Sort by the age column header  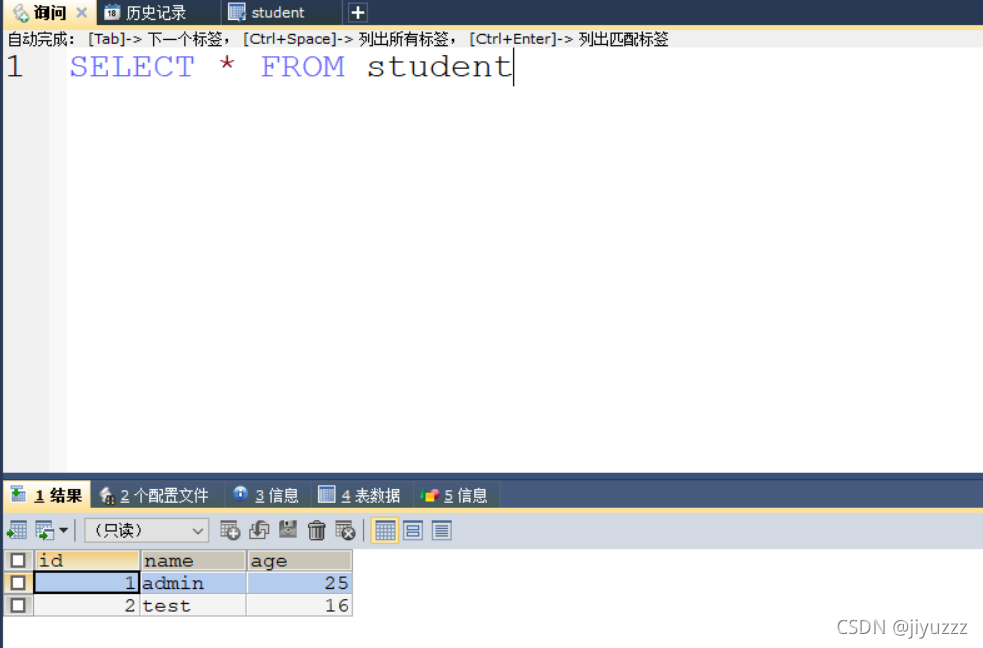(300, 560)
